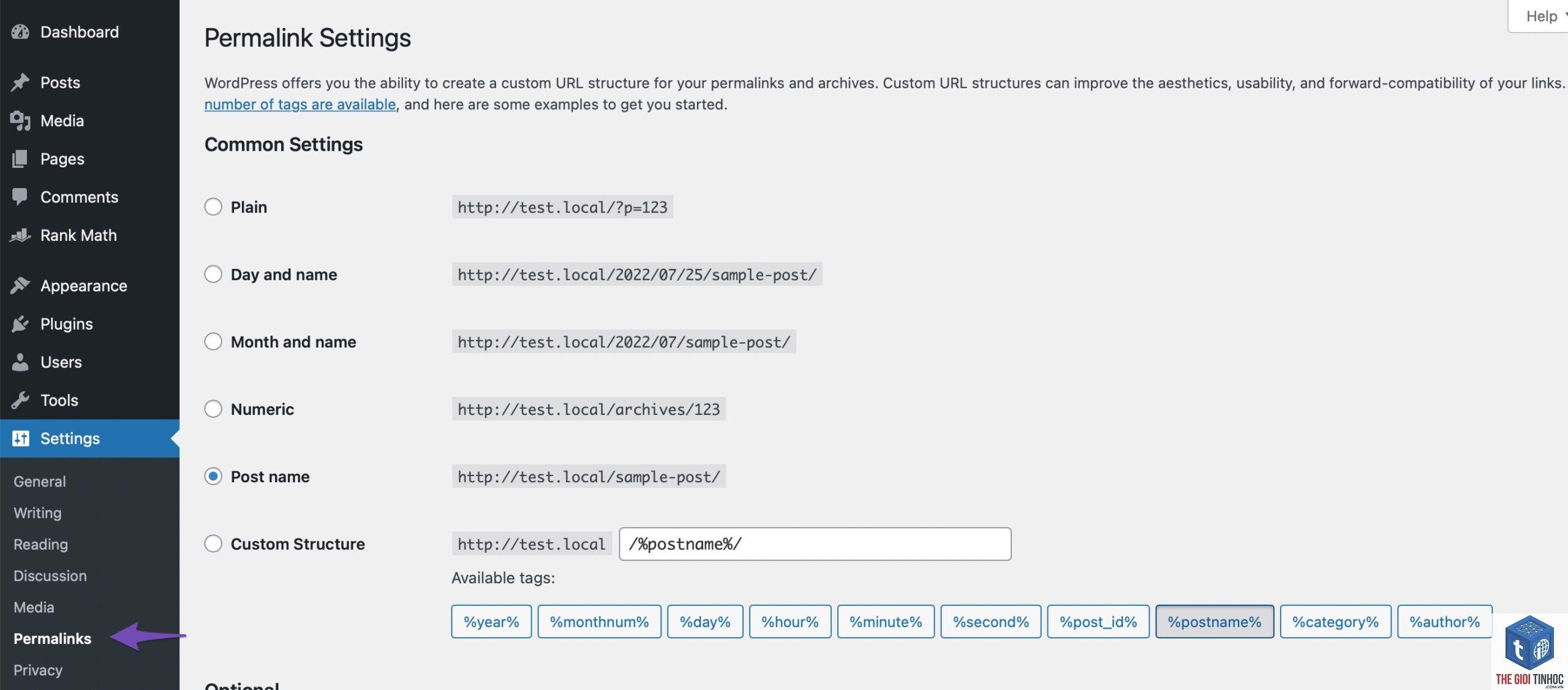The height and width of the screenshot is (690, 1568).
Task: Click the http://test.local/?p=123 example URL
Action: click(562, 207)
